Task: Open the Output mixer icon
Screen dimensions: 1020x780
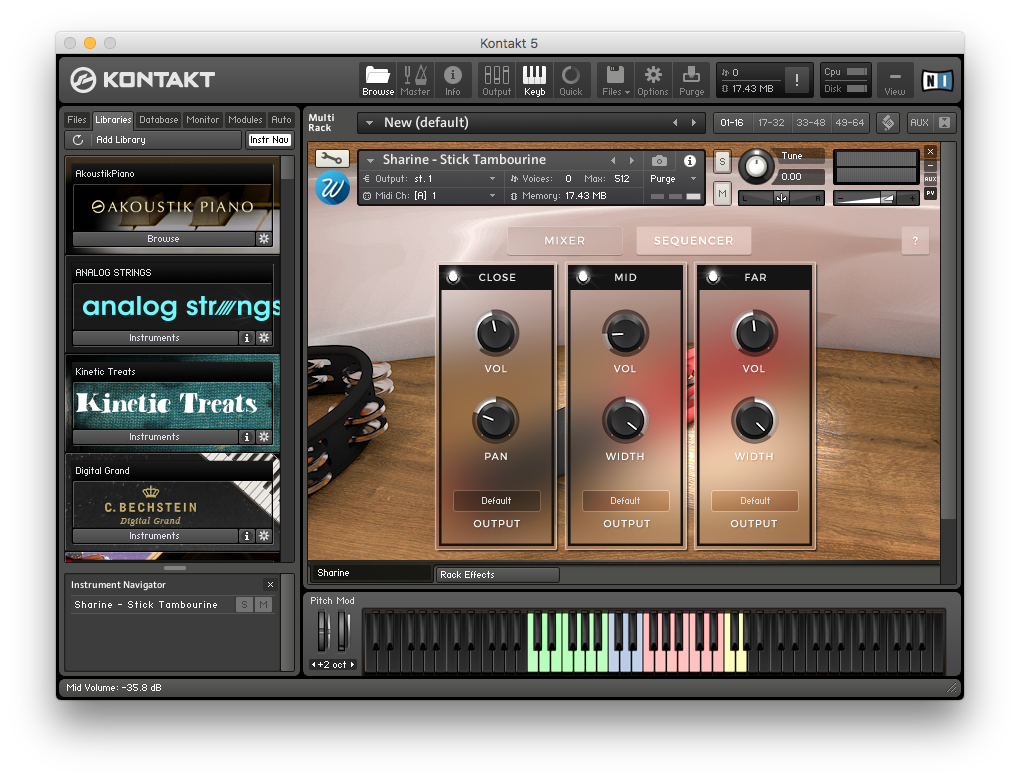Action: click(496, 80)
